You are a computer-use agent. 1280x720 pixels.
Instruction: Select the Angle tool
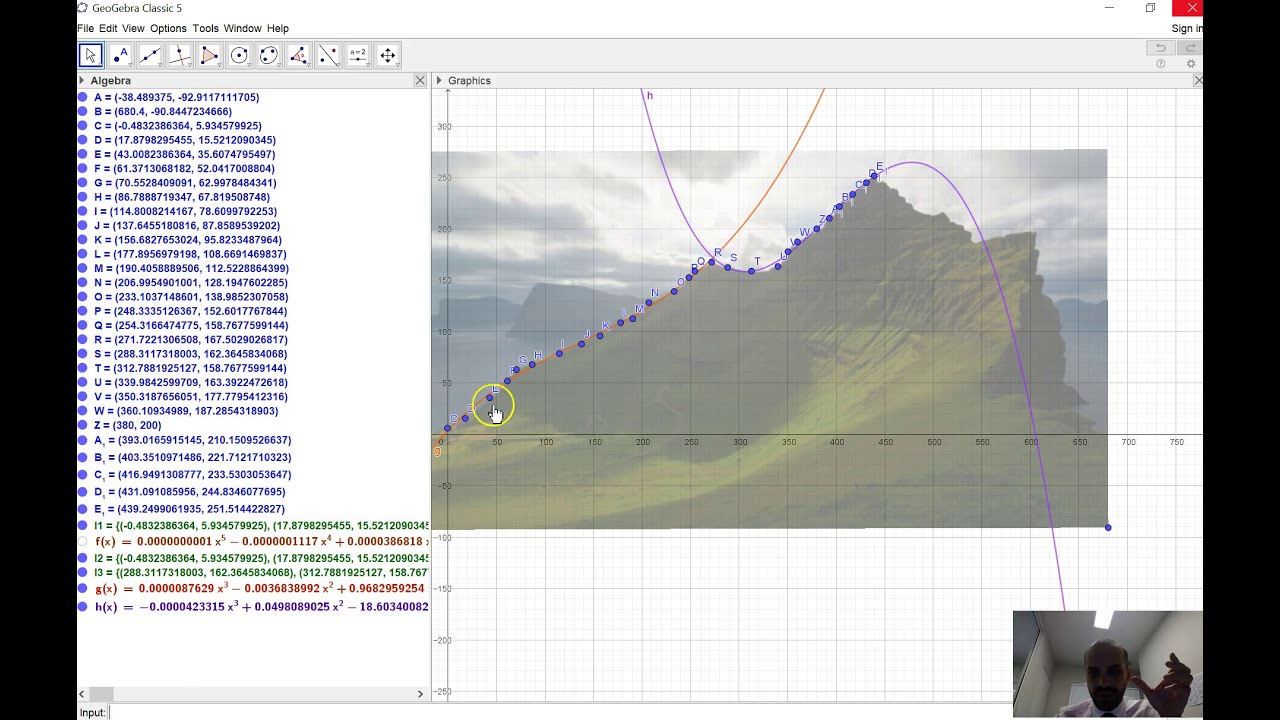pyautogui.click(x=299, y=56)
